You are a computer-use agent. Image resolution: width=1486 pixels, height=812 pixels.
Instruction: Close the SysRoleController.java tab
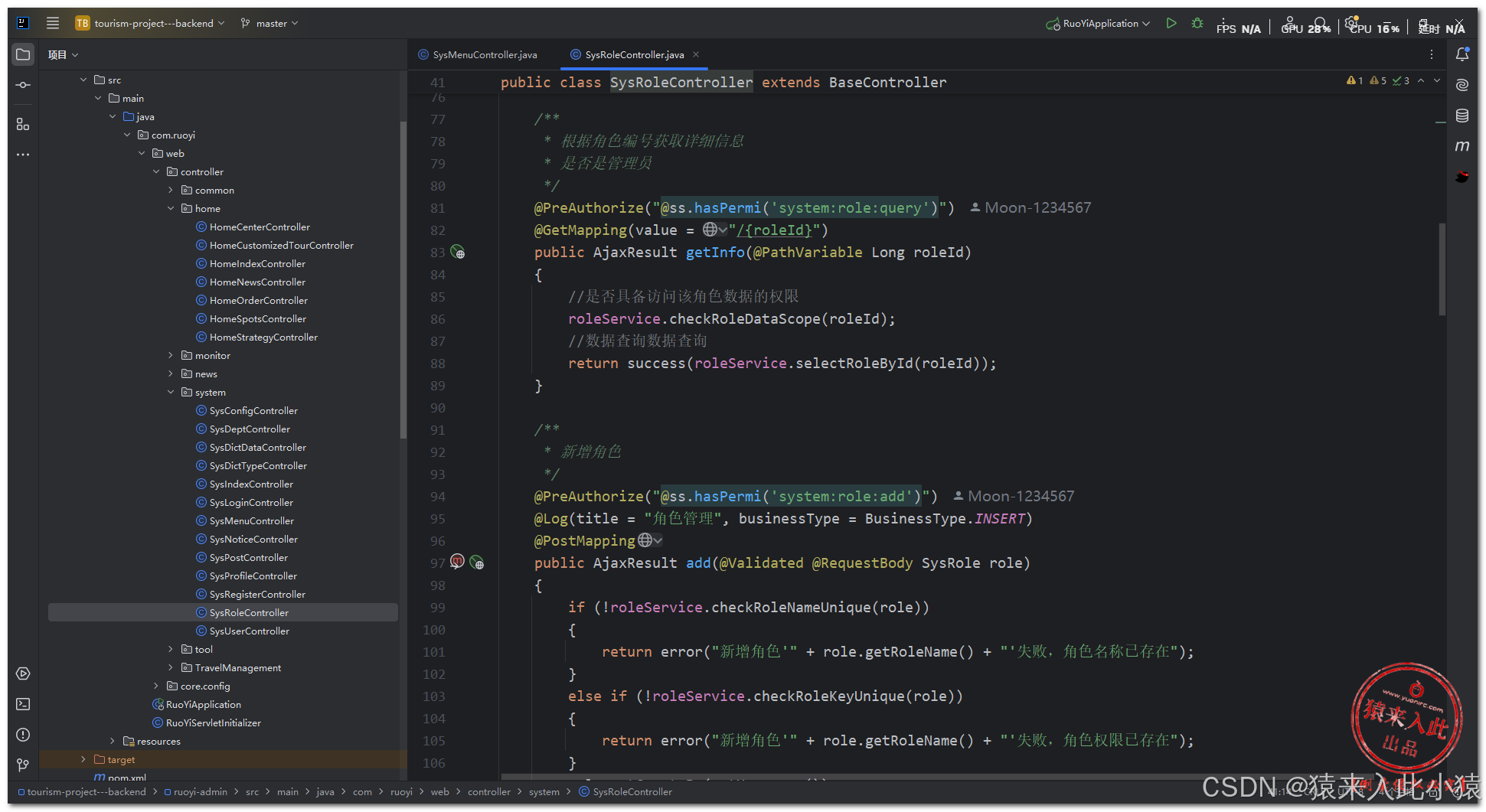click(696, 54)
